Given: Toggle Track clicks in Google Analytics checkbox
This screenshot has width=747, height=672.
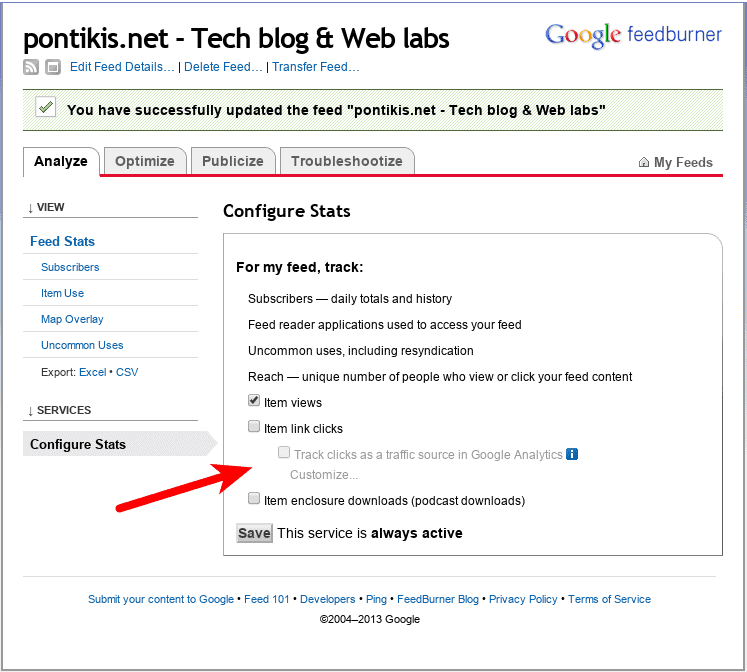Looking at the screenshot, I should pyautogui.click(x=283, y=452).
